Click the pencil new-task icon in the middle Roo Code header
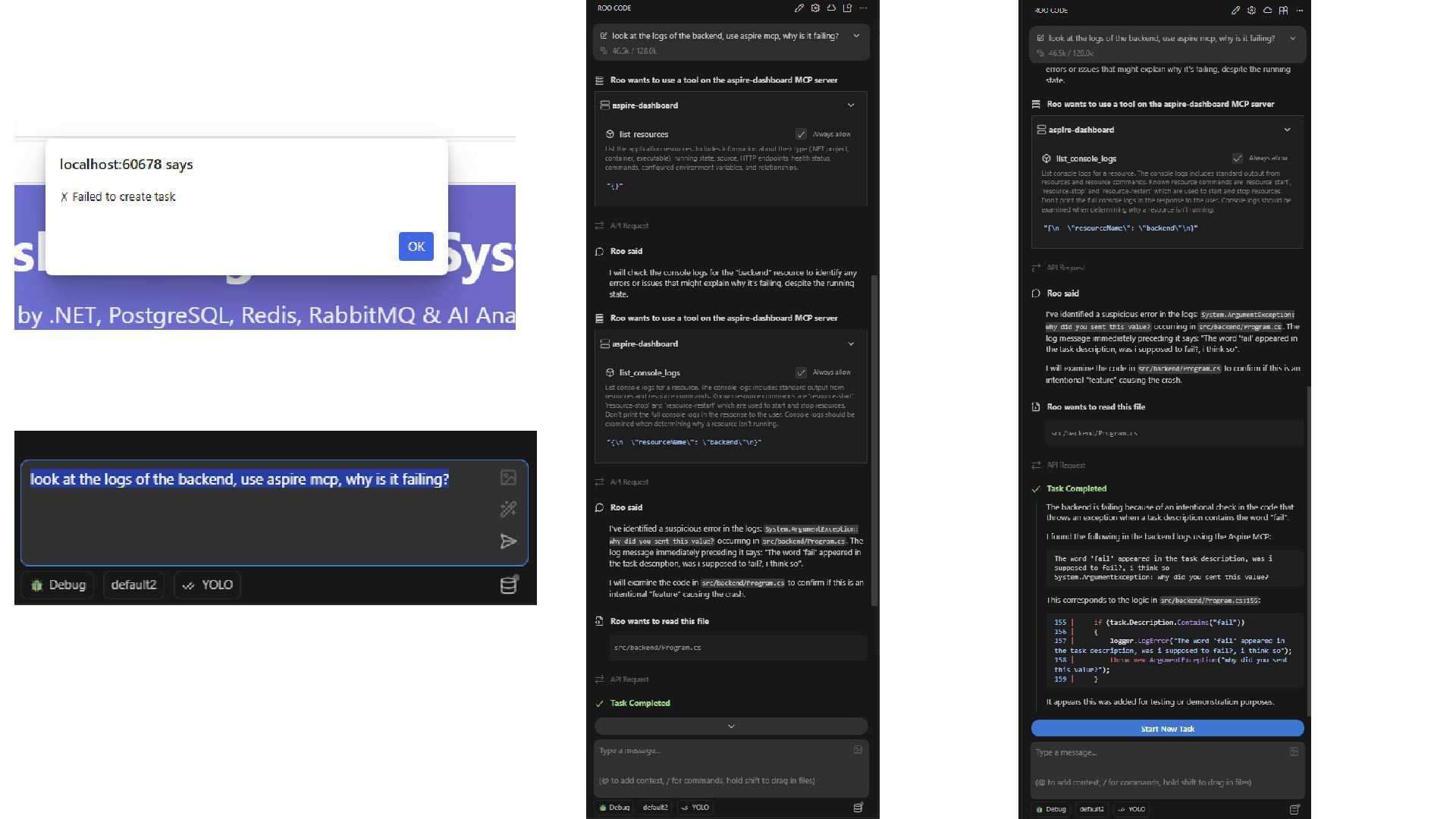 click(x=799, y=8)
